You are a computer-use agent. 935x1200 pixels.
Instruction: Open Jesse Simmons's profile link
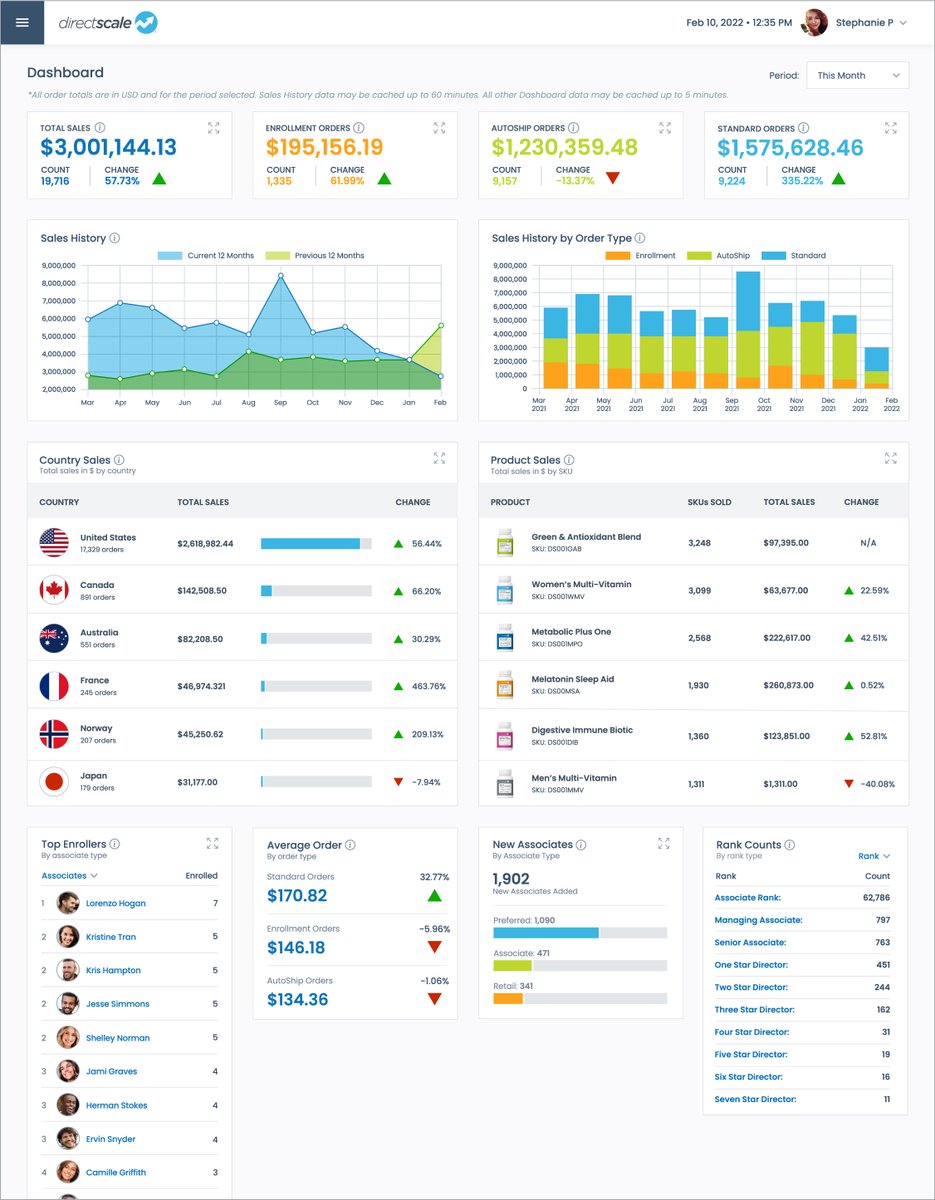[117, 1004]
